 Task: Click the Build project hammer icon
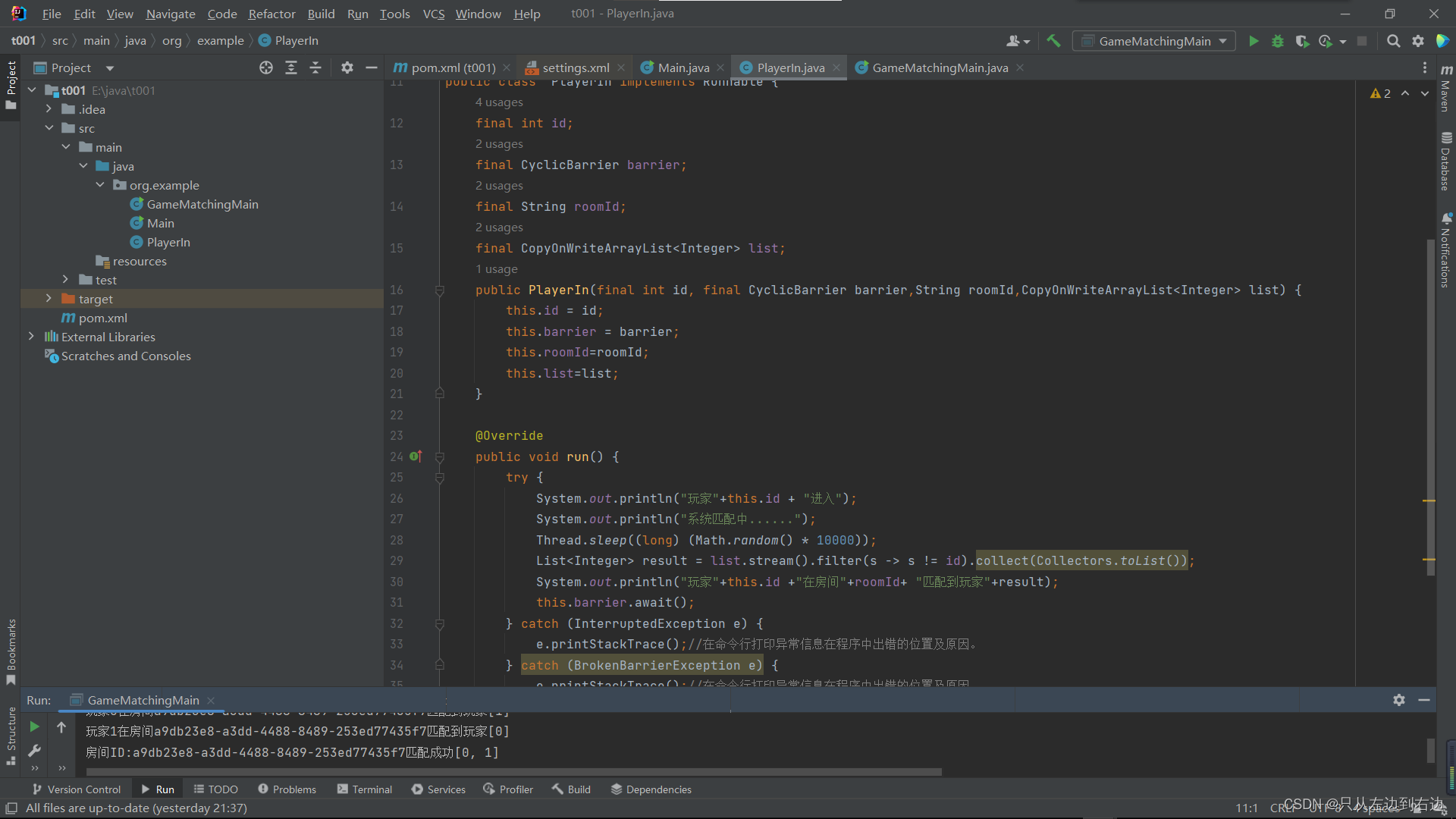pos(1053,41)
